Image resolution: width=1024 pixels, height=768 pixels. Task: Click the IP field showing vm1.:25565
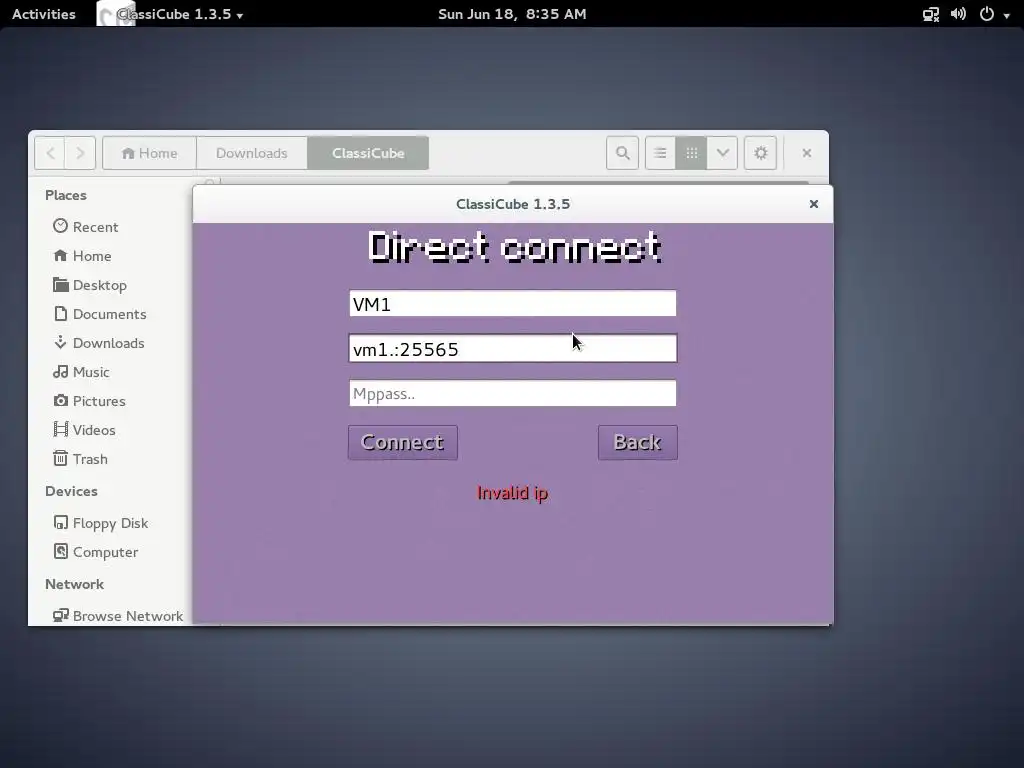[513, 349]
